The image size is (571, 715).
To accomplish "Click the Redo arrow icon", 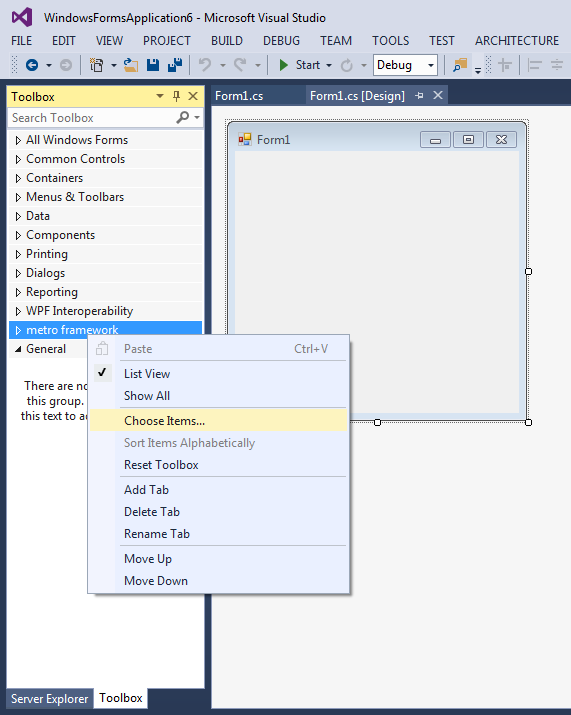I will 240,65.
